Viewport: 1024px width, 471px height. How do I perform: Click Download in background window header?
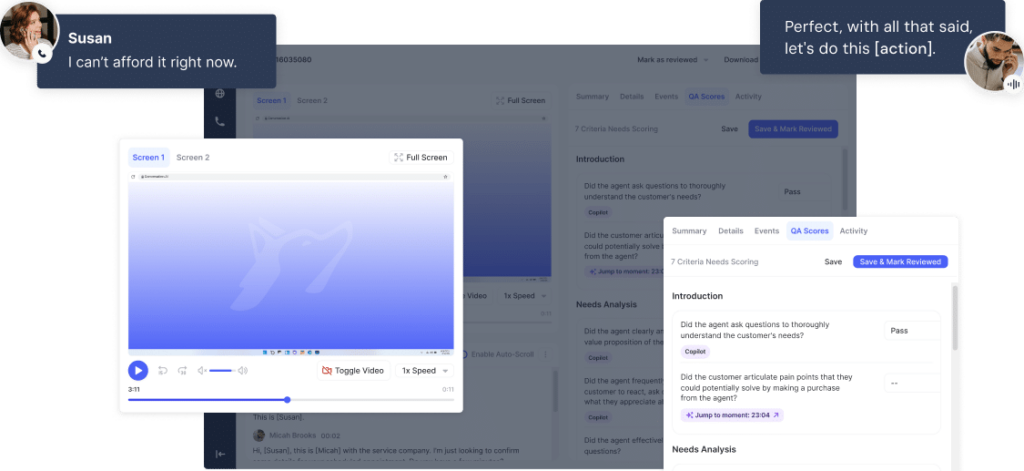click(741, 59)
